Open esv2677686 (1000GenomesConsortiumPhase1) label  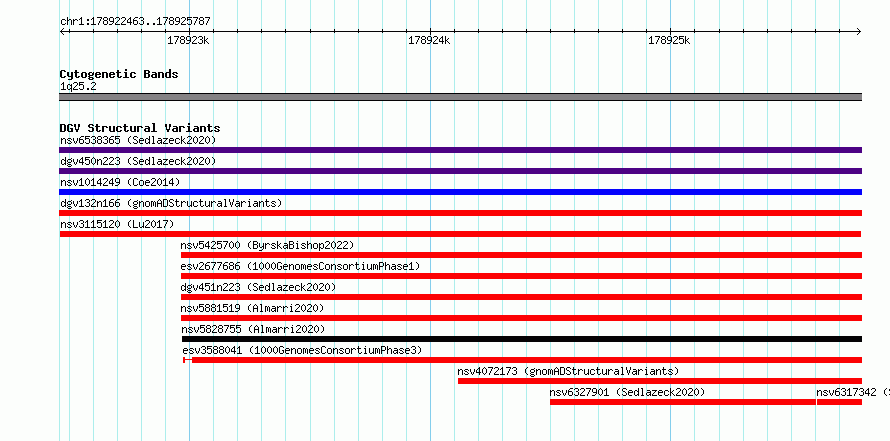coord(300,266)
